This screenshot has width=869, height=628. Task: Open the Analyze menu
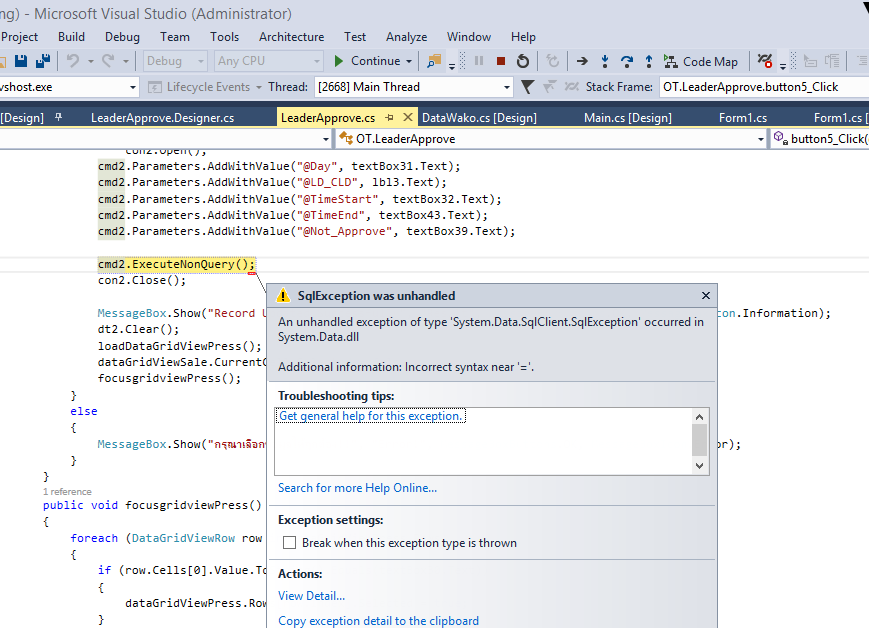406,37
